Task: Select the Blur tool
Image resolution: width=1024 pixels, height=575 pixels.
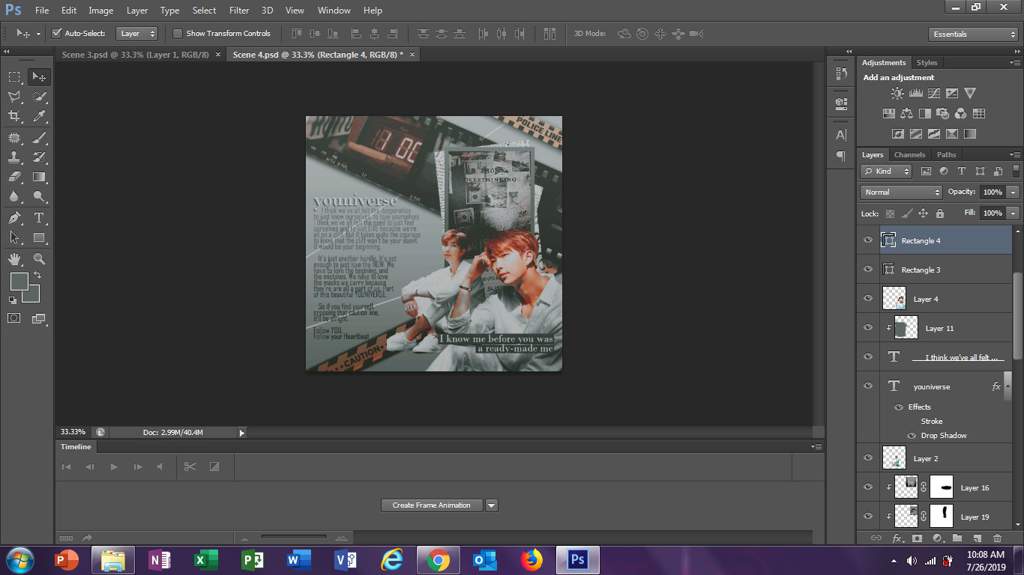Action: click(14, 196)
